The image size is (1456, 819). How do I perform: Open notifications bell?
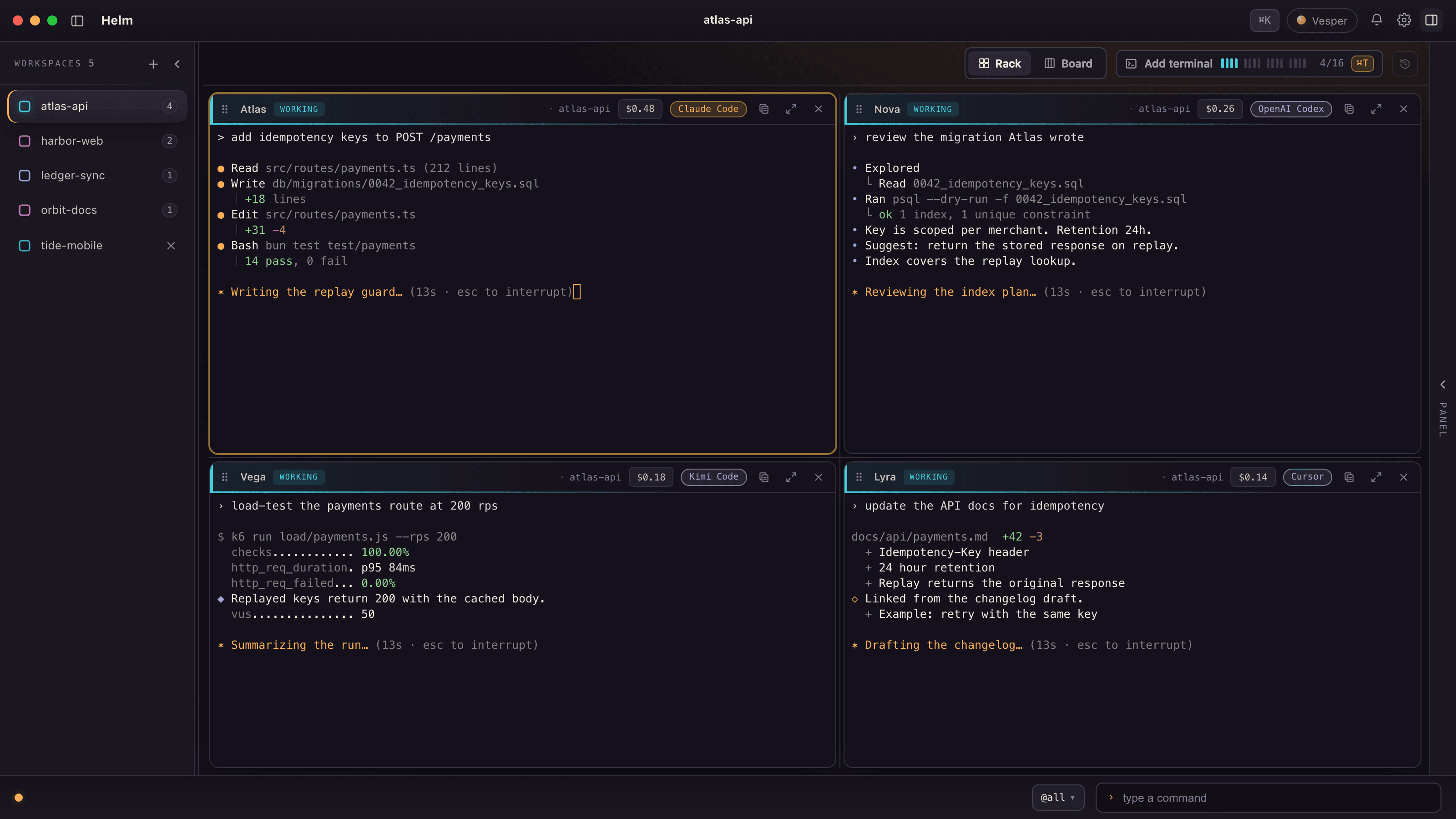[x=1376, y=20]
